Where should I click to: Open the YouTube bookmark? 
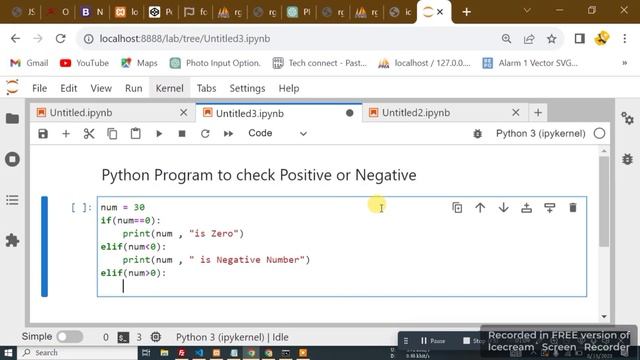click(84, 63)
